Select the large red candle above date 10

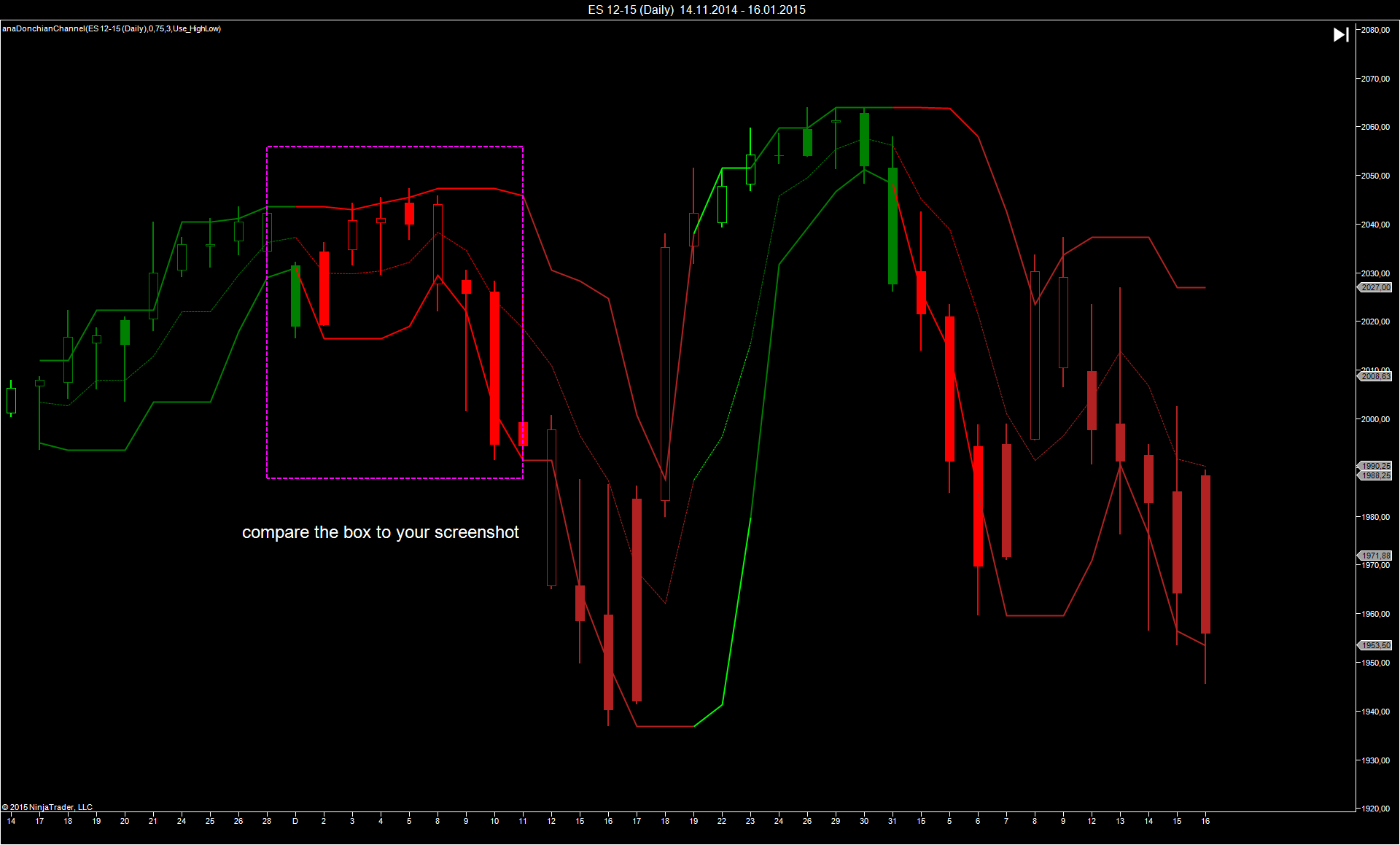tap(494, 368)
